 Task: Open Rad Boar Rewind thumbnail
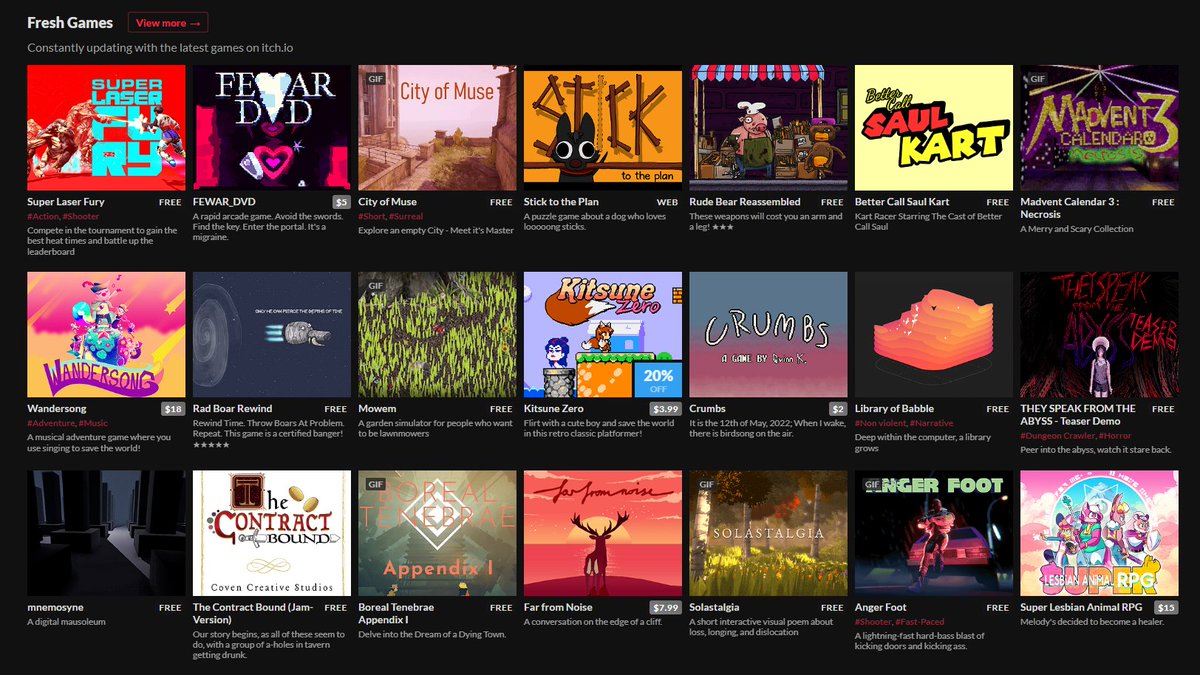tap(272, 335)
